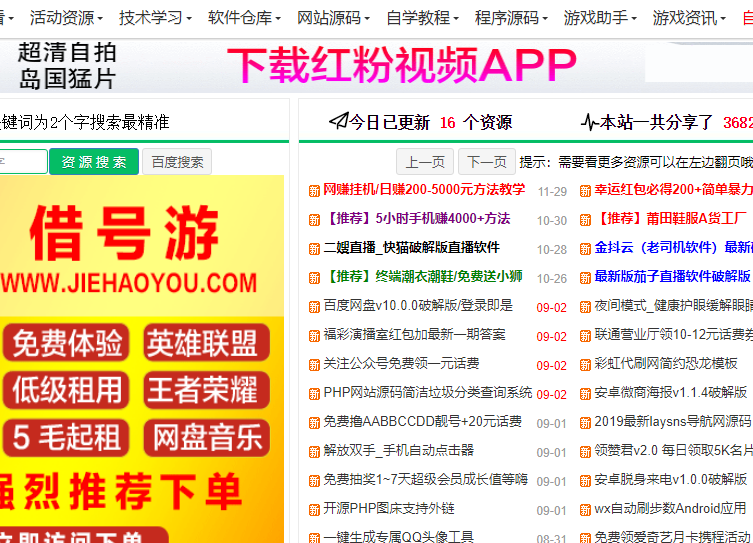
Task: Click the 新 icon before 解放双手_手机自动点击器
Action: point(314,452)
